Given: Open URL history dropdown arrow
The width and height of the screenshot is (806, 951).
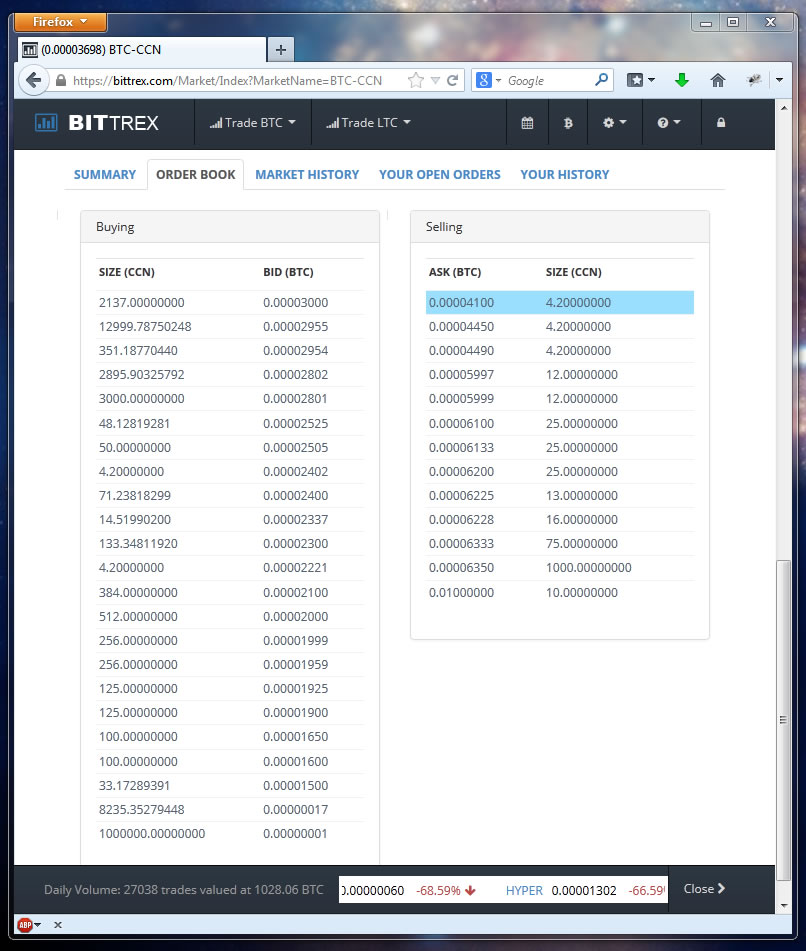Looking at the screenshot, I should click(435, 80).
